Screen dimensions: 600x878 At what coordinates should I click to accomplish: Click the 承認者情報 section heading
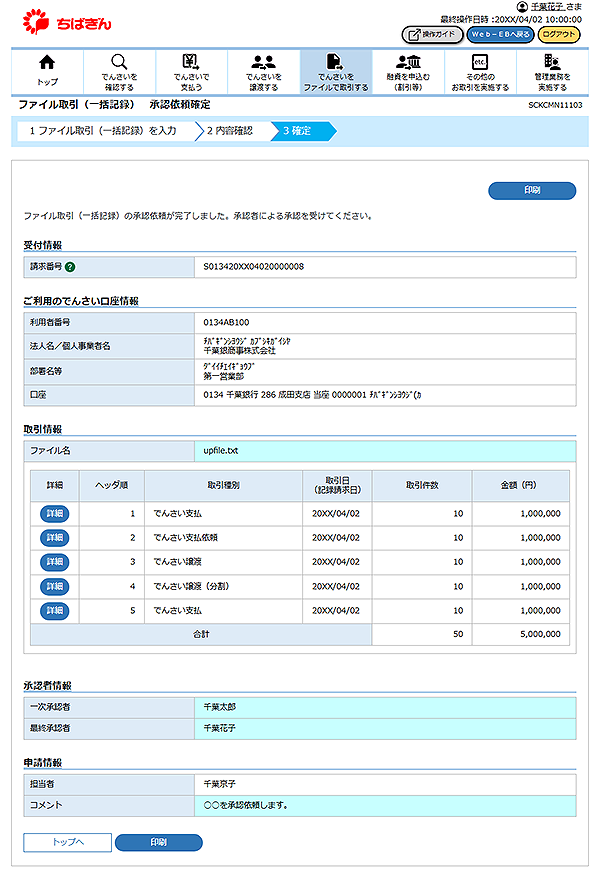48,686
